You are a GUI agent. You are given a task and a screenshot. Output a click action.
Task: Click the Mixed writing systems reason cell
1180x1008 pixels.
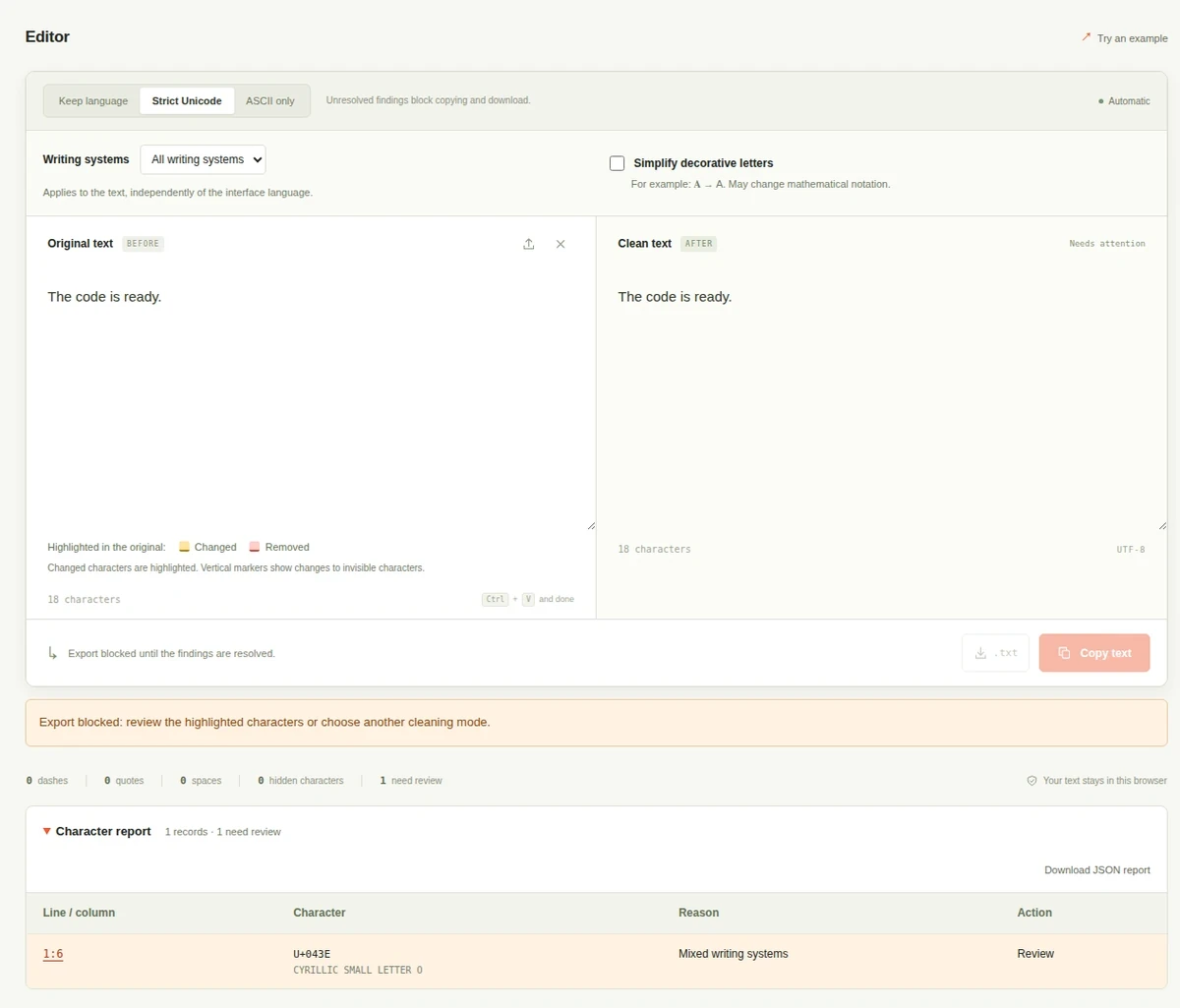[734, 954]
